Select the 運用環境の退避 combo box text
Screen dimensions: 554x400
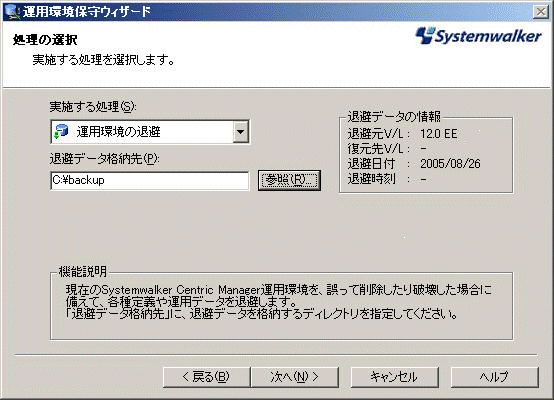(x=118, y=132)
